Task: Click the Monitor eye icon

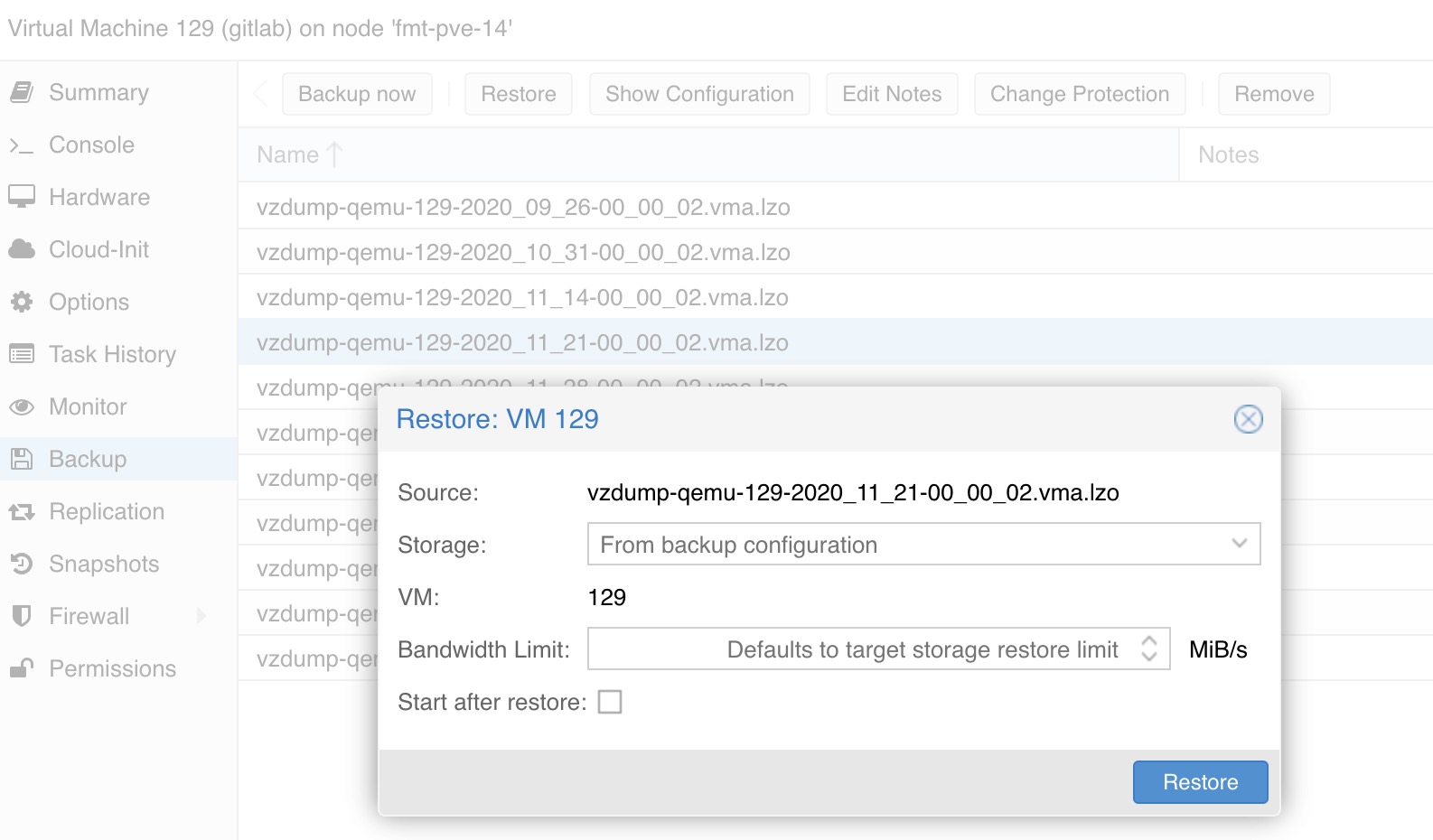Action: point(22,406)
